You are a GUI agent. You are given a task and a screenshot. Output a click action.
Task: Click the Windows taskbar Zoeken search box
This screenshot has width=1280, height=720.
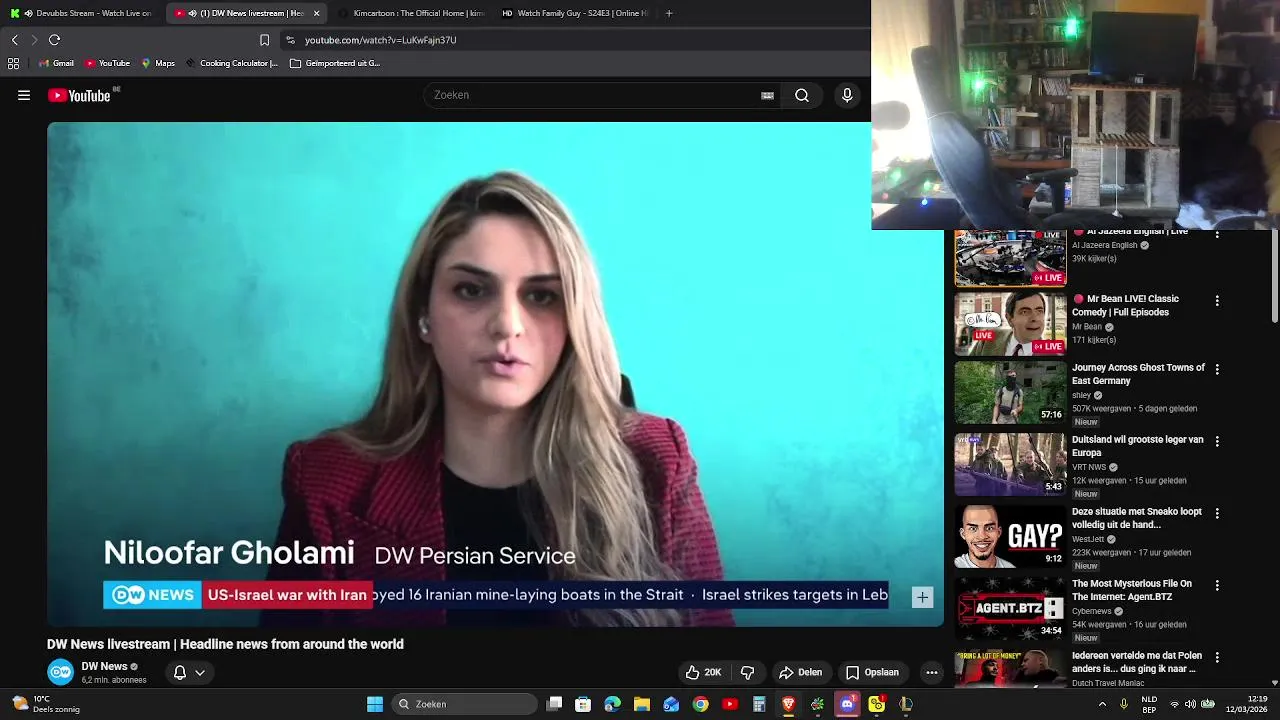pyautogui.click(x=464, y=704)
